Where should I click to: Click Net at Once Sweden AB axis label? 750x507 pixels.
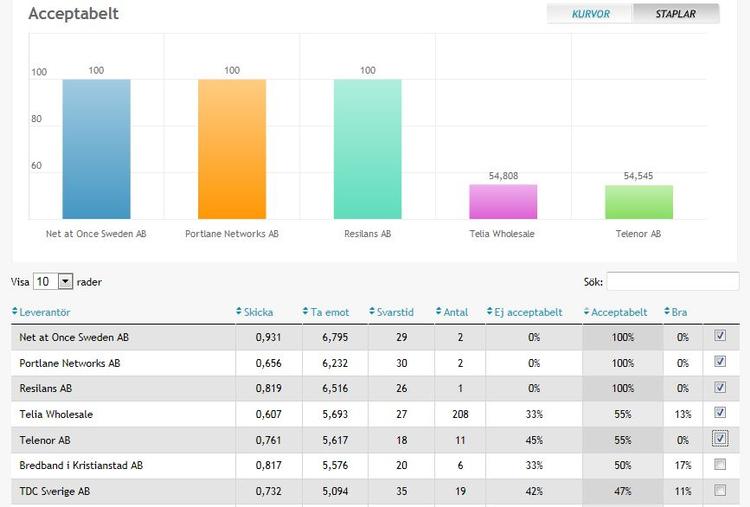coord(96,234)
